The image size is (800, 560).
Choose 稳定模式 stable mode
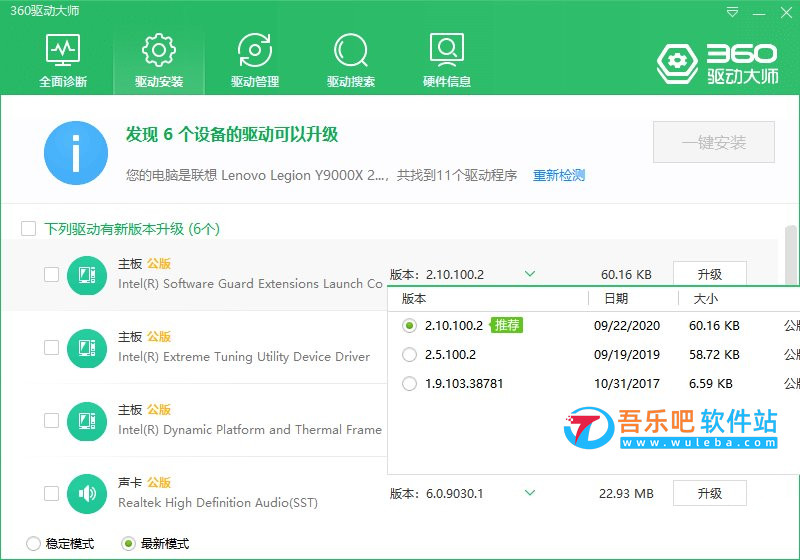tap(33, 544)
